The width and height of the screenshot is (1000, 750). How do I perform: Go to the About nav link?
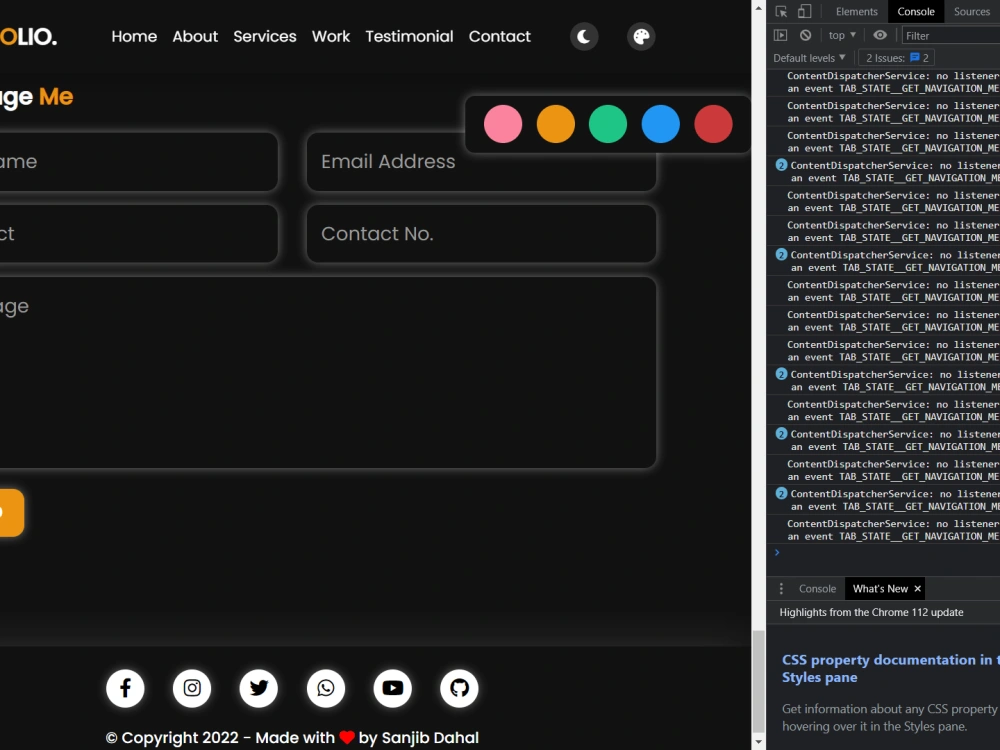(195, 36)
